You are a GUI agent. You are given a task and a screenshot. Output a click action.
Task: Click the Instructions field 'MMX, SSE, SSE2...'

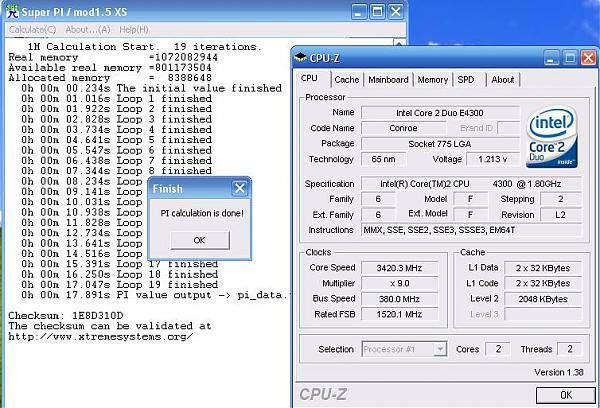pos(471,230)
